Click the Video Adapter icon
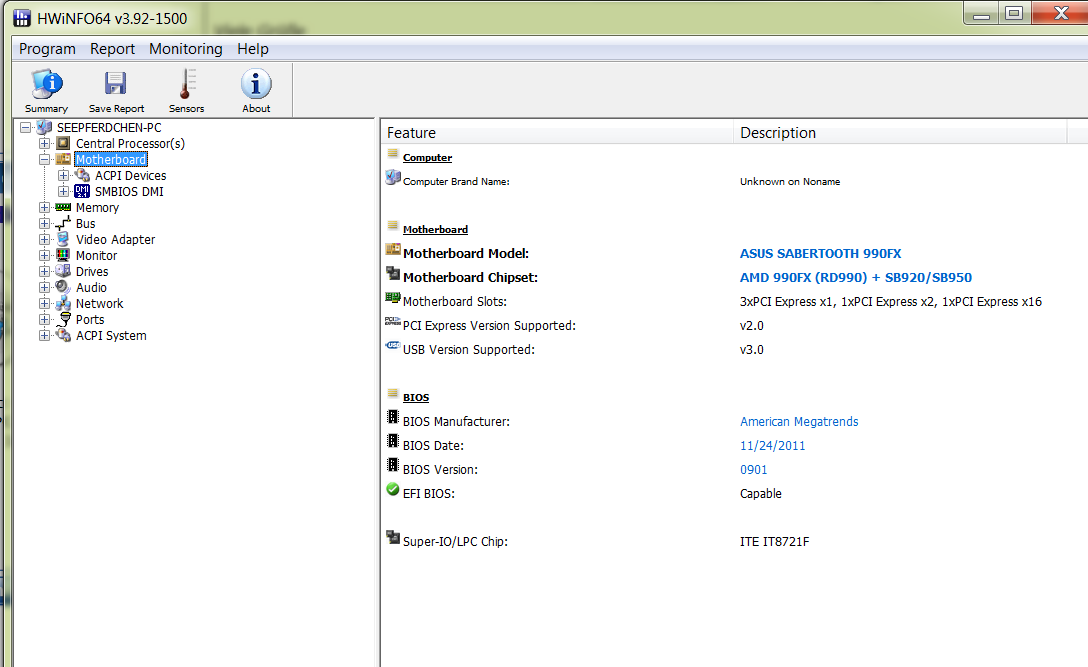This screenshot has width=1088, height=667. tap(63, 239)
